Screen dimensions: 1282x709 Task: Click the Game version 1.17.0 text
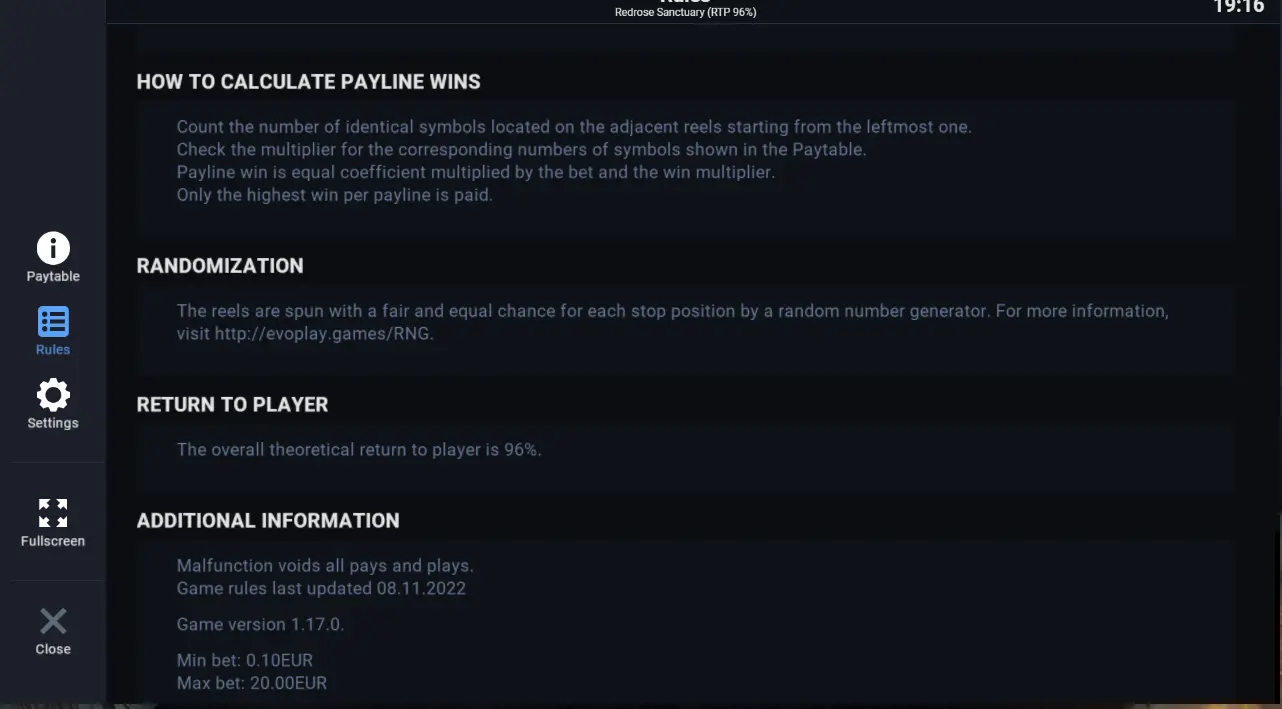click(260, 624)
